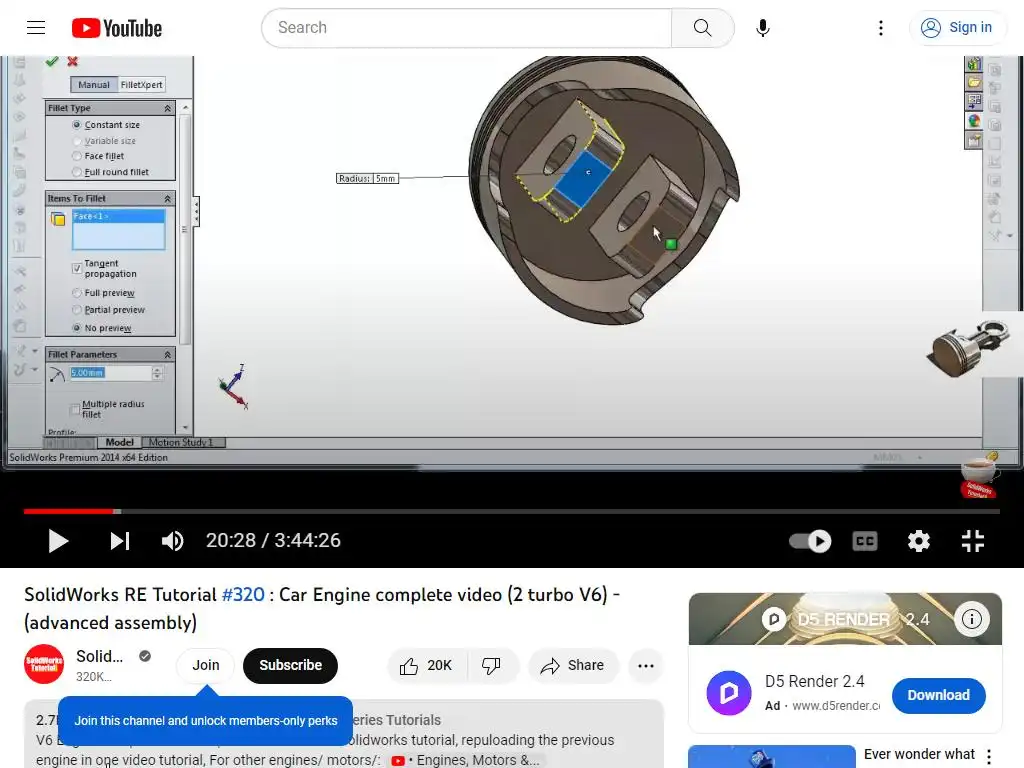The image size is (1024, 768).
Task: Go to YouTube home via logo
Action: (117, 28)
